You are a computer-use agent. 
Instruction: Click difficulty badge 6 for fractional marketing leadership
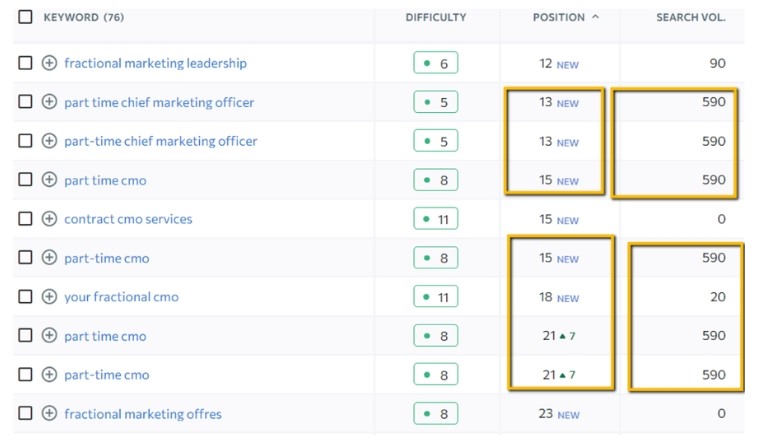[436, 63]
